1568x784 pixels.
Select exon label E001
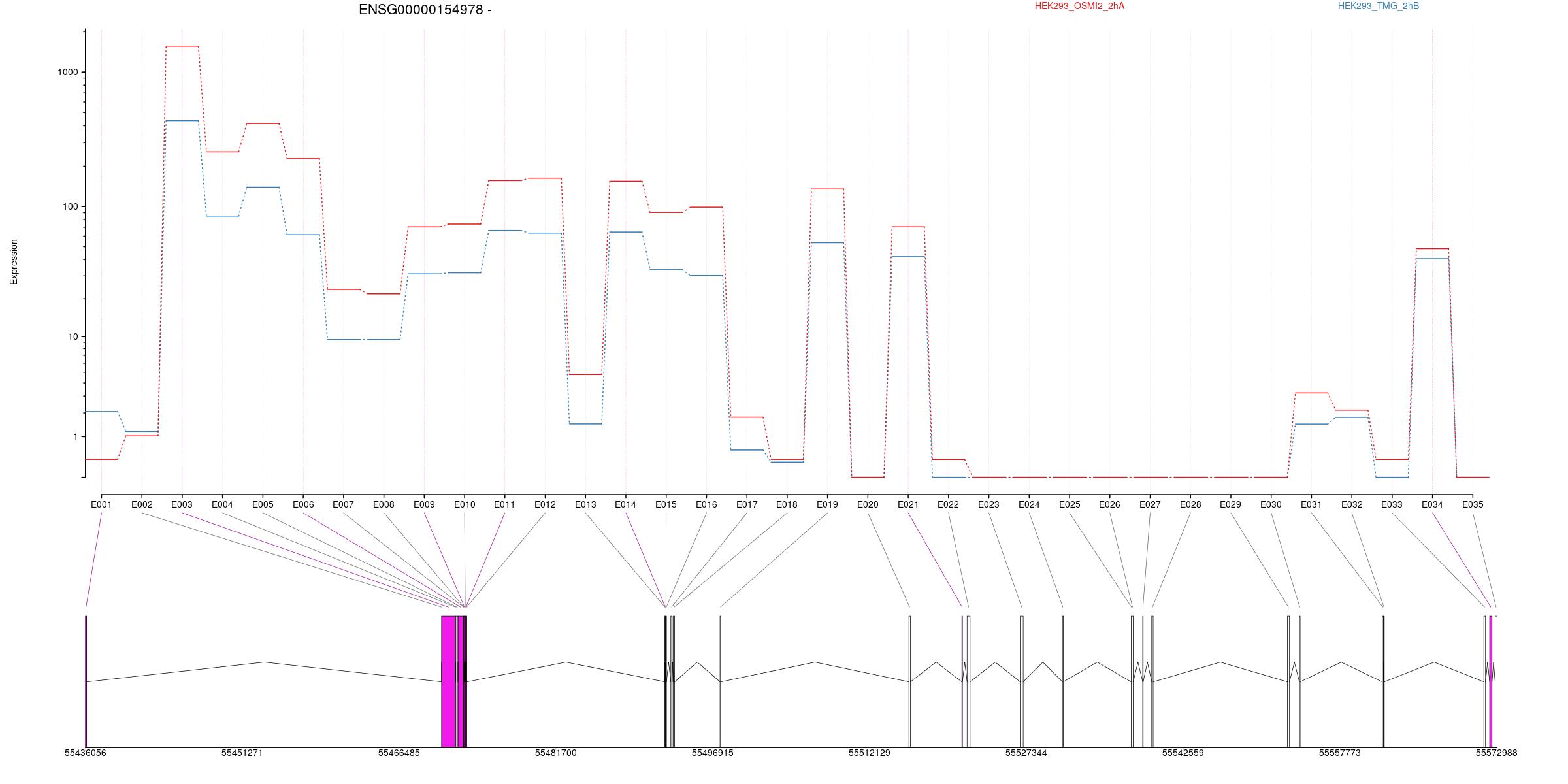click(x=101, y=504)
